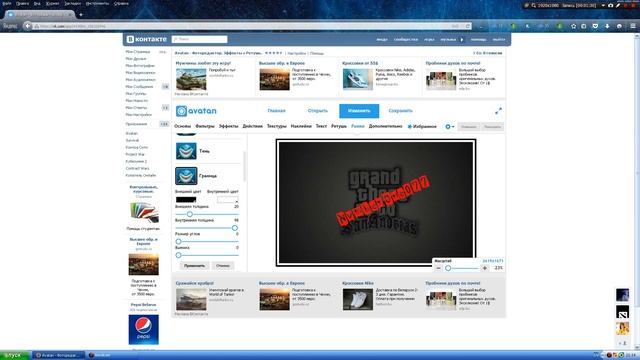This screenshot has height=360, width=640.
Task: Adjust the Внутренняя толщина slider
Action: pyautogui.click(x=234, y=228)
